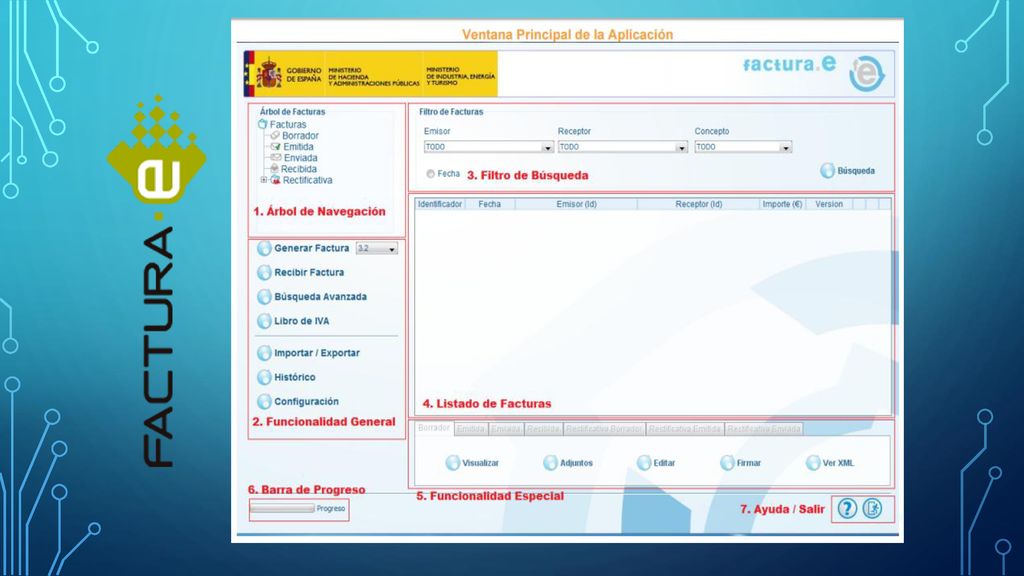Screen dimensions: 1024x576
Task: Select the Enviada tab
Action: pyautogui.click(x=505, y=429)
